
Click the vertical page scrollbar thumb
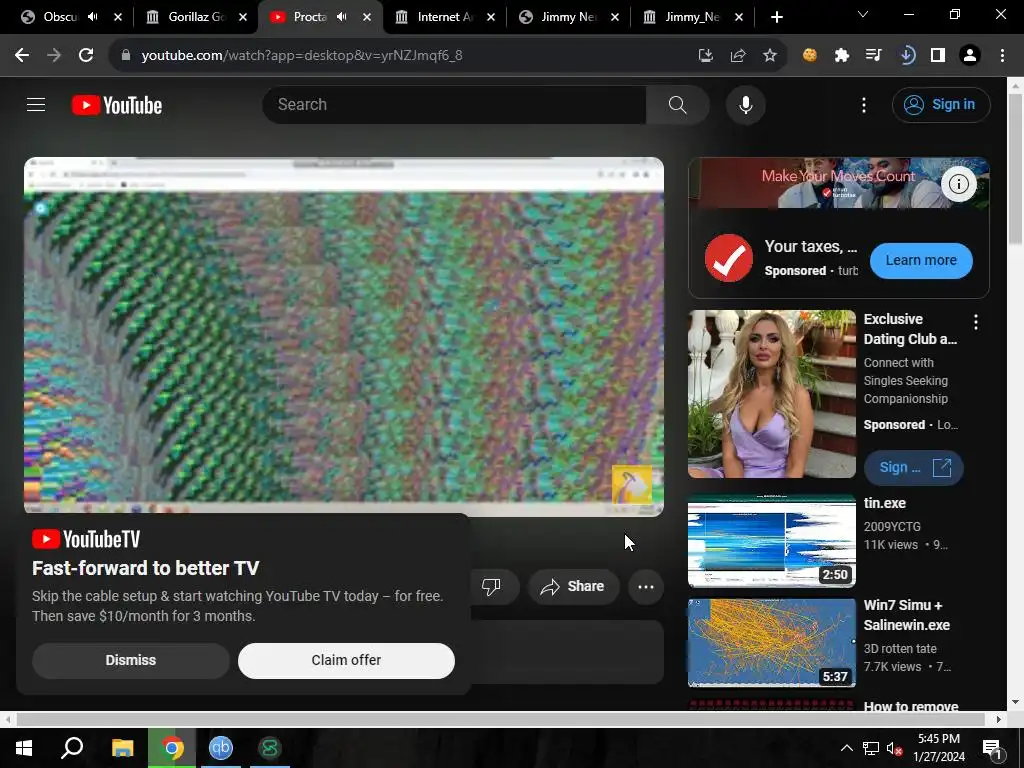click(x=1015, y=170)
